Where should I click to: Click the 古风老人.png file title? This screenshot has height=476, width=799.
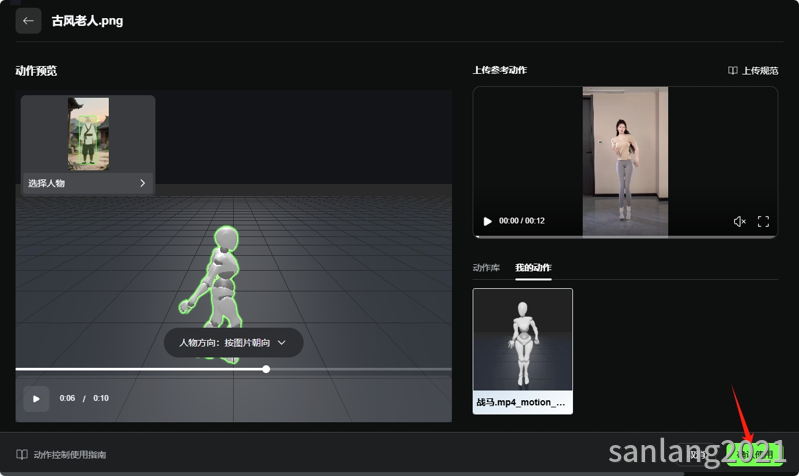pyautogui.click(x=87, y=21)
